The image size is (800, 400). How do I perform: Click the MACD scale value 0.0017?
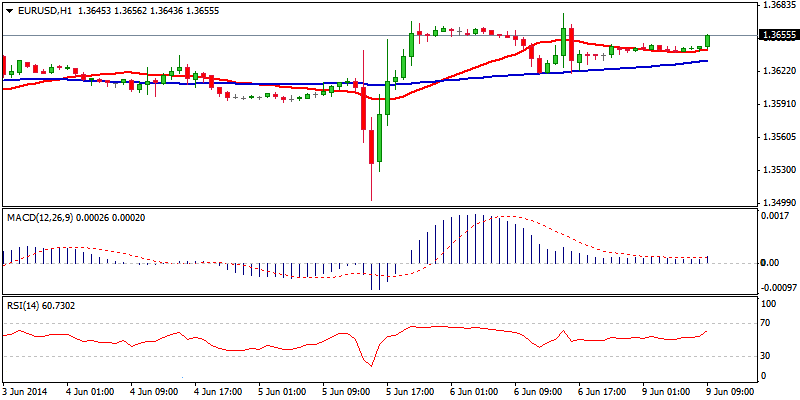[x=773, y=216]
